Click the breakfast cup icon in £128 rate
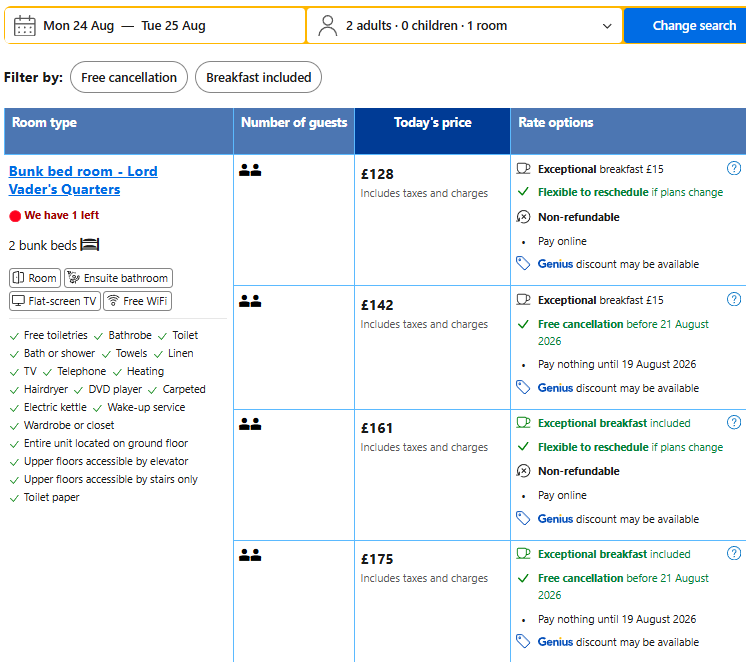Viewport: 746px width, 662px height. coord(523,168)
